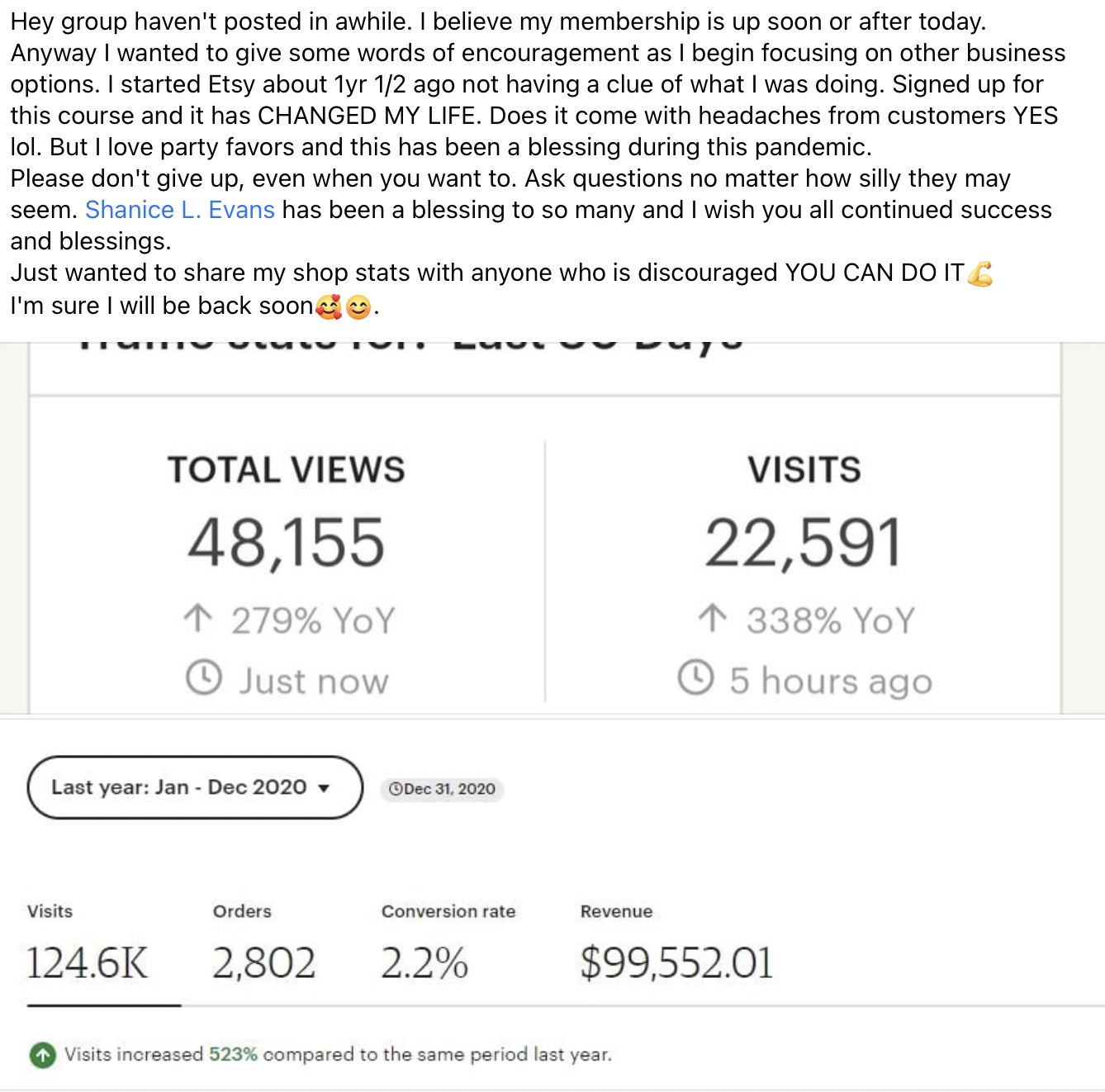
Task: Click the blushing smile emoji
Action: point(358,307)
